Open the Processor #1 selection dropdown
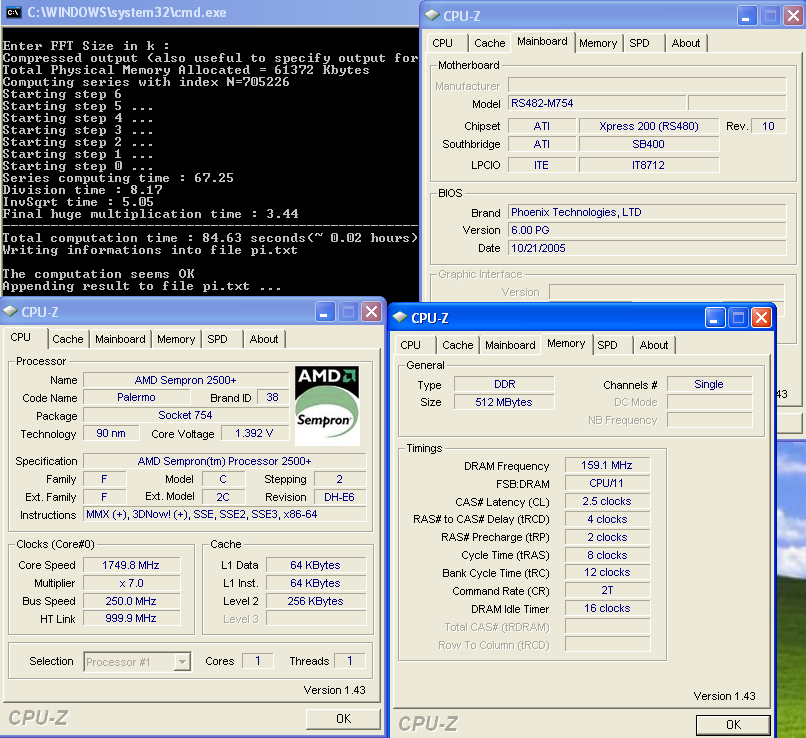Viewport: 806px width, 738px height. pyautogui.click(x=182, y=661)
